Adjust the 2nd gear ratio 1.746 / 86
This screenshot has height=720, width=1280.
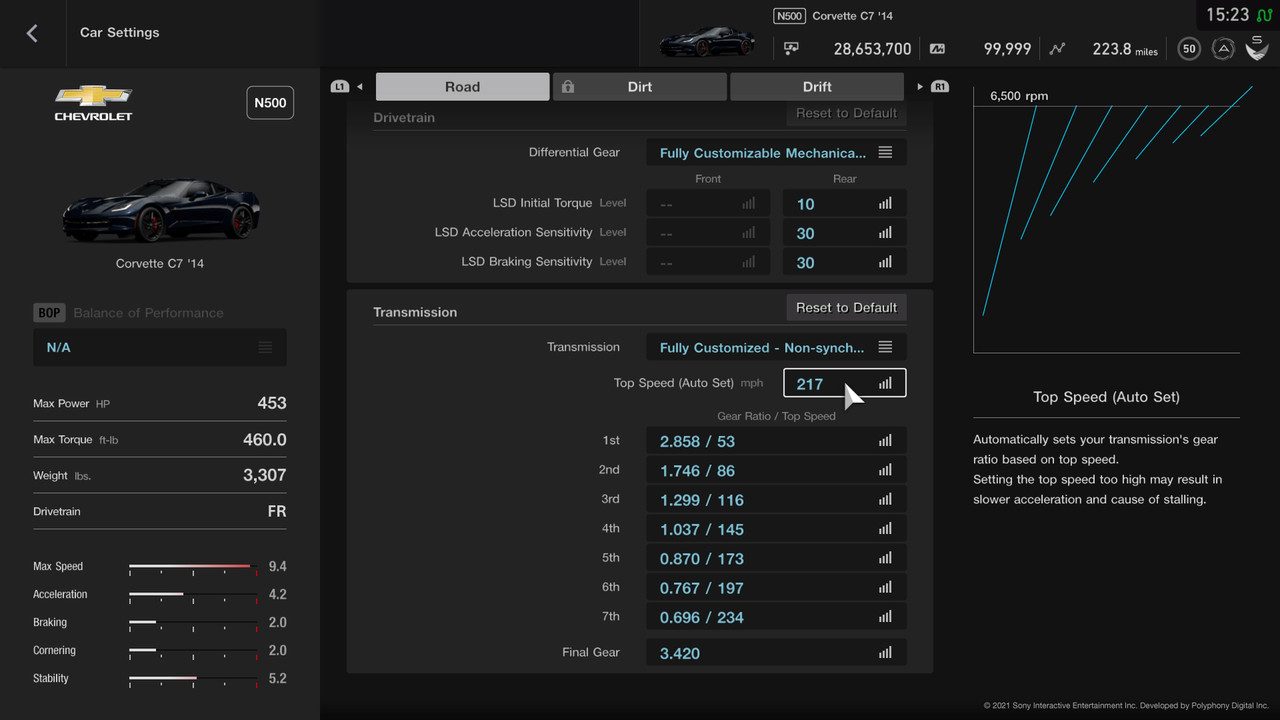[776, 470]
